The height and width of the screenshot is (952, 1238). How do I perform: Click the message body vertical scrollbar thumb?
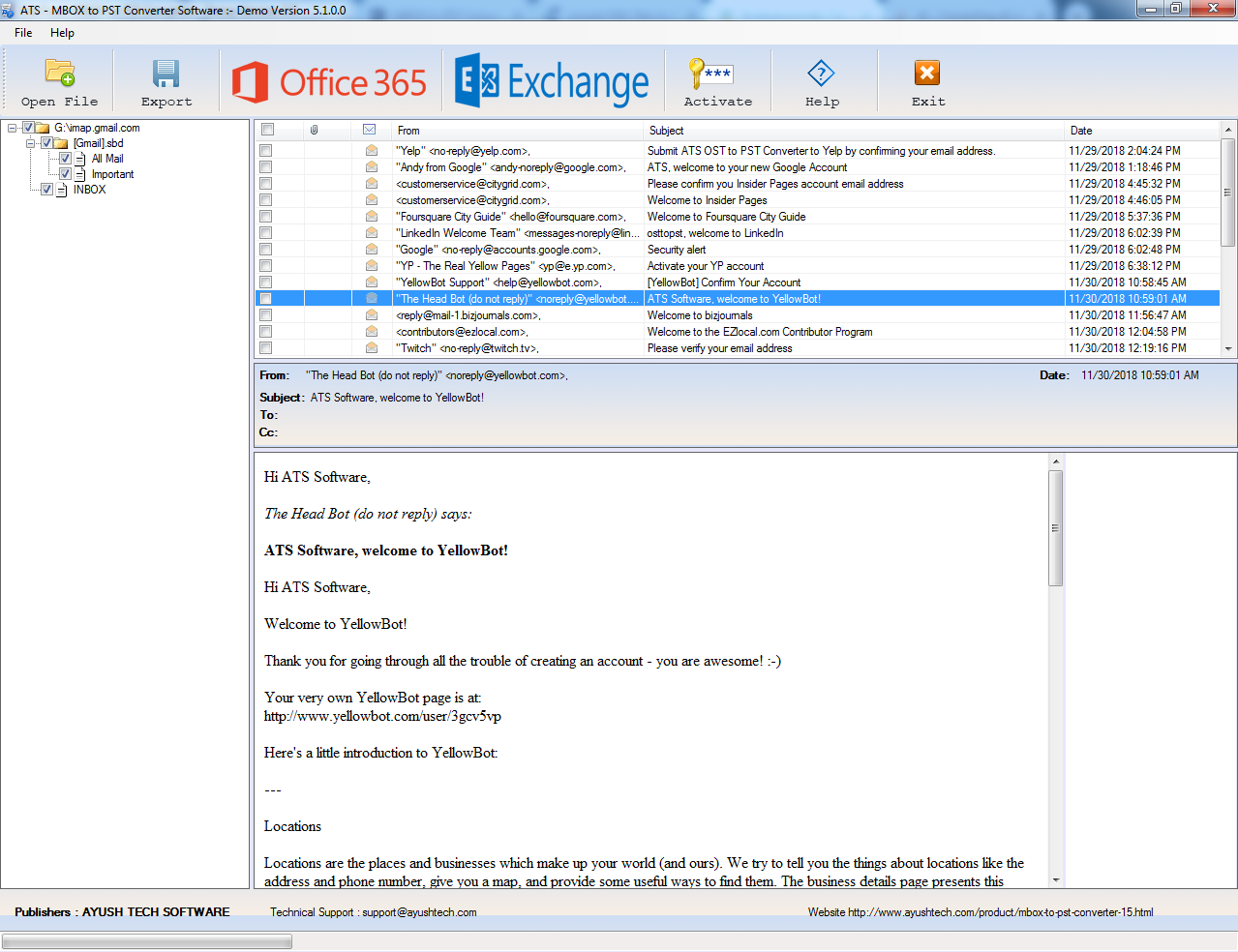pos(1056,527)
